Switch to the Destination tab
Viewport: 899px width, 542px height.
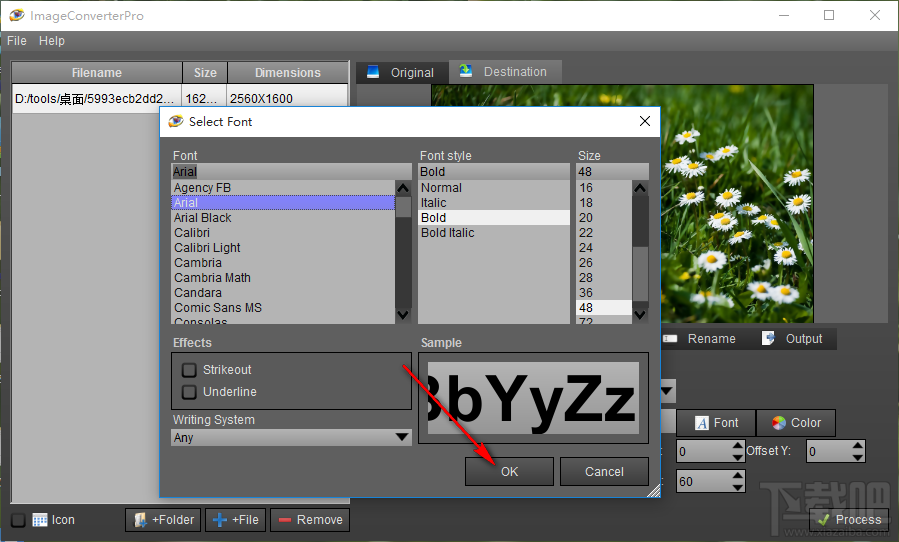pos(505,72)
